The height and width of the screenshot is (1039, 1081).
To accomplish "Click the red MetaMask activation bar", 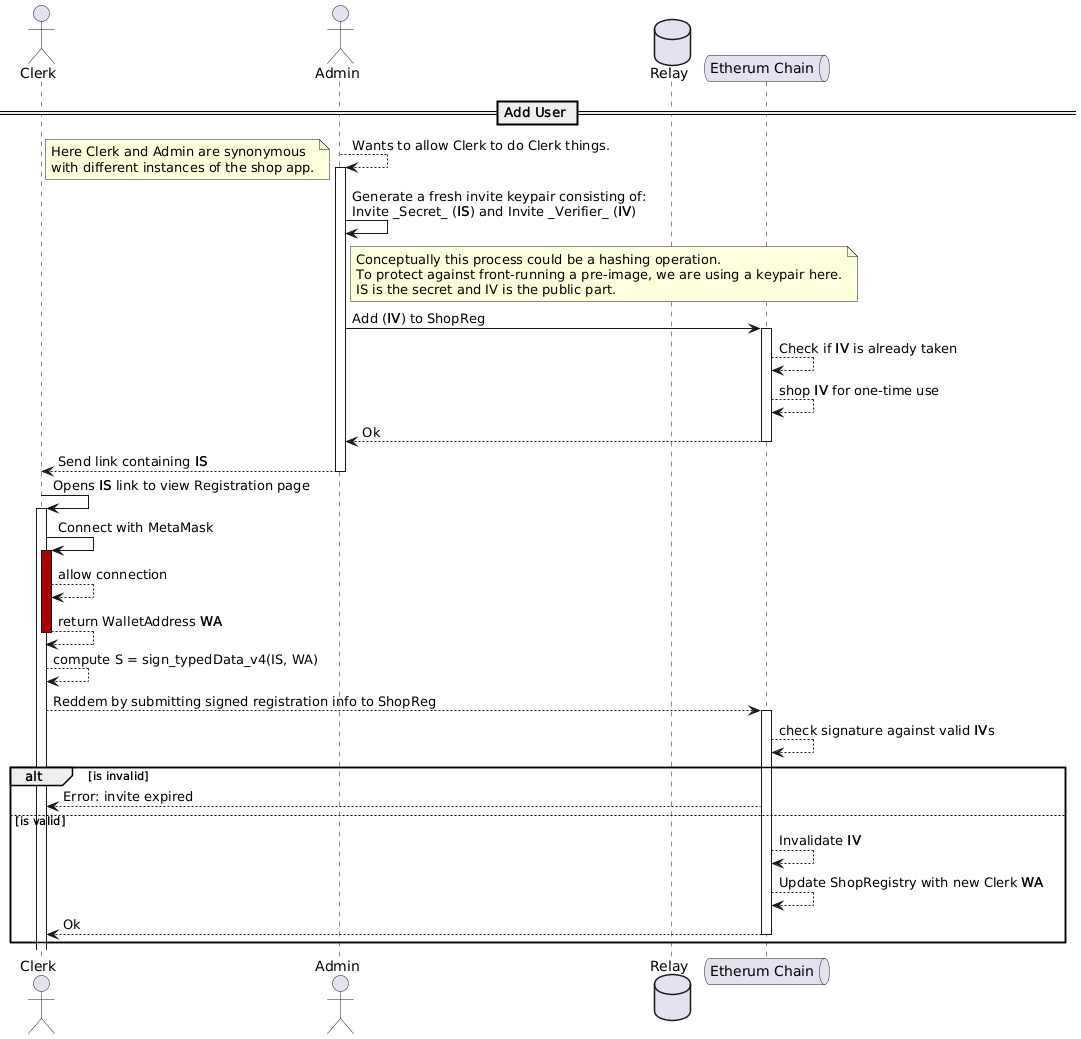I will click(x=46, y=591).
